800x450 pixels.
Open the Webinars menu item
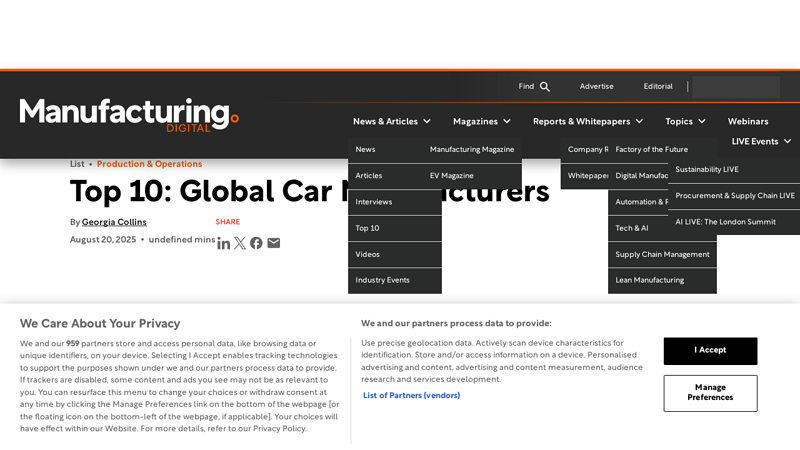point(748,121)
